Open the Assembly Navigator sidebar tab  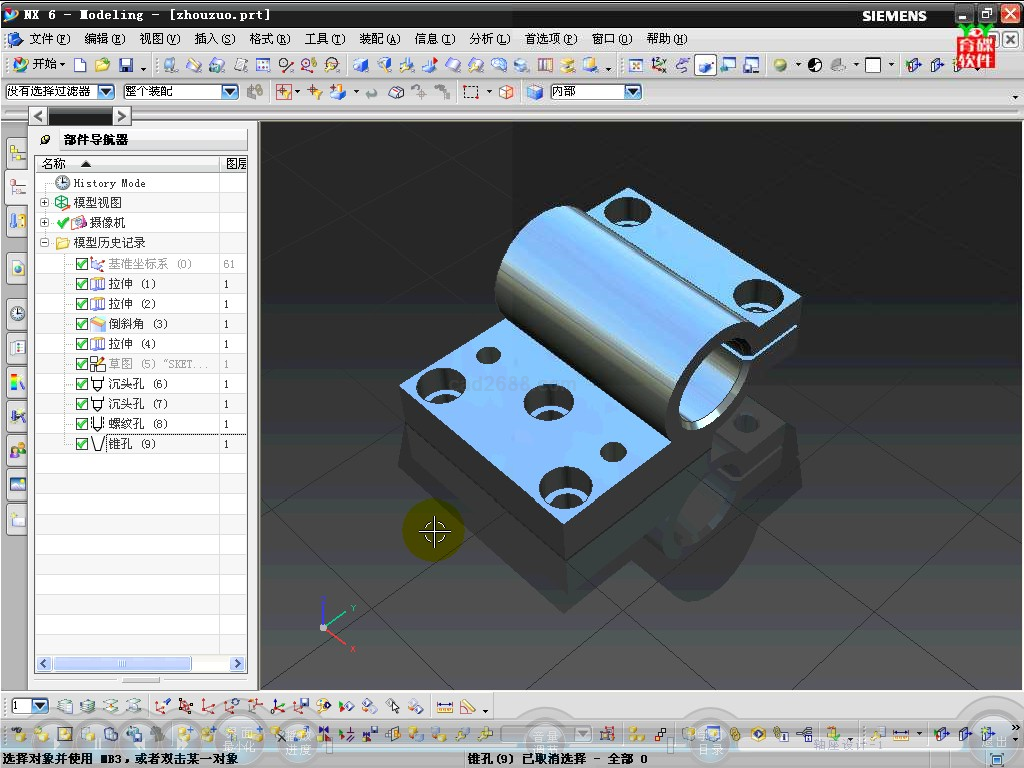(x=17, y=153)
